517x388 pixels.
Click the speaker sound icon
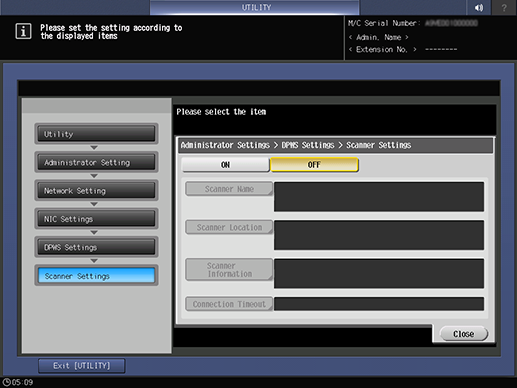(479, 7)
